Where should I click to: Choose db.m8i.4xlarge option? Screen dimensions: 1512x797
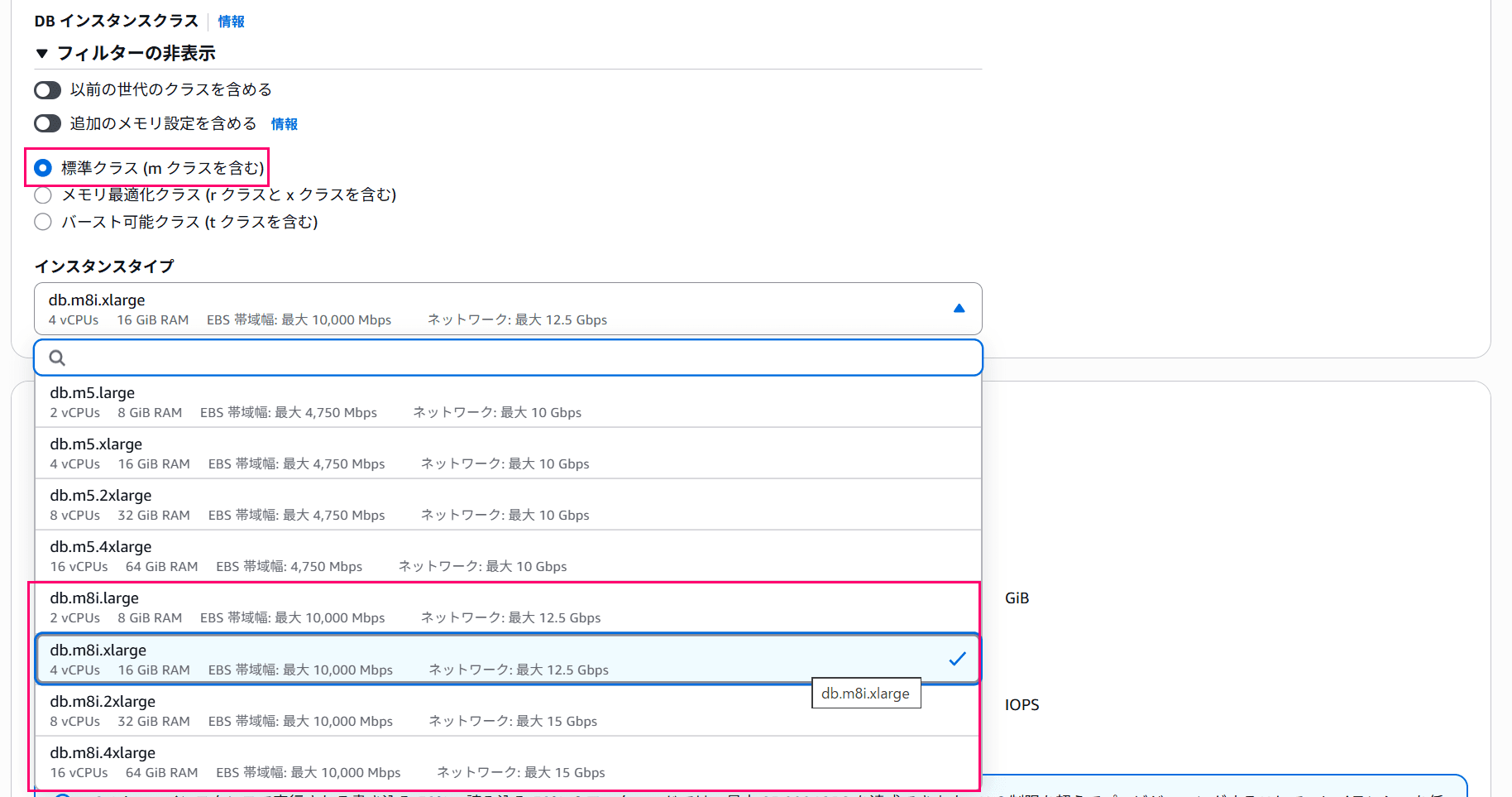coord(508,762)
